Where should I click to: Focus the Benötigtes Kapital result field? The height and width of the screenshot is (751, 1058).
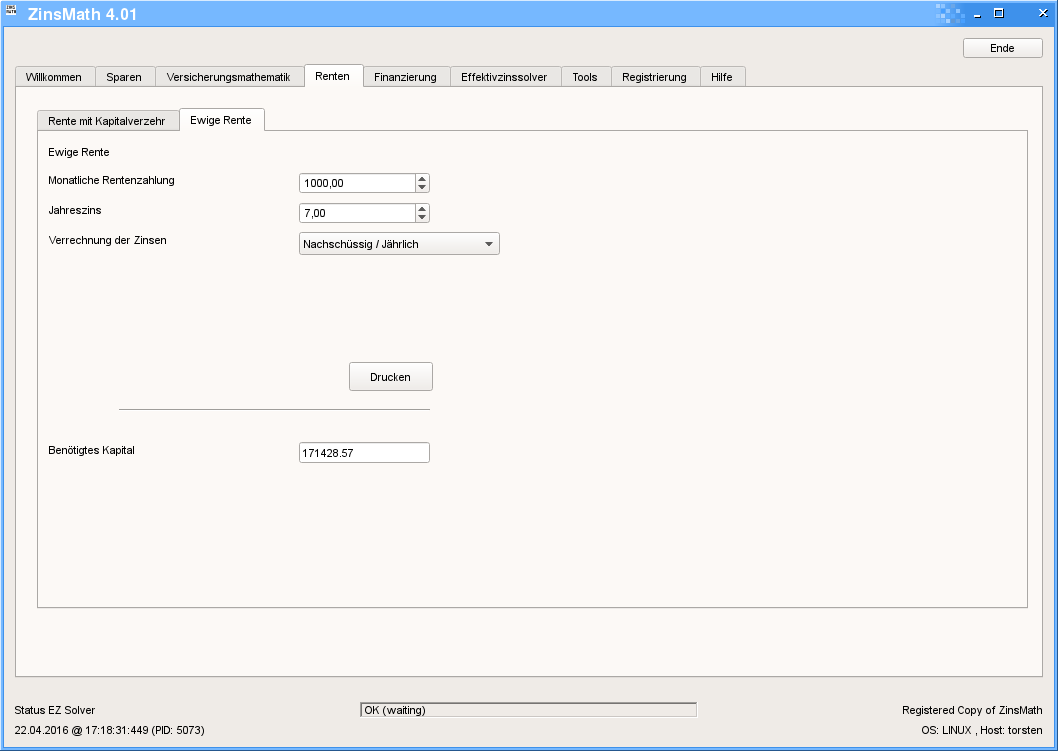[364, 453]
